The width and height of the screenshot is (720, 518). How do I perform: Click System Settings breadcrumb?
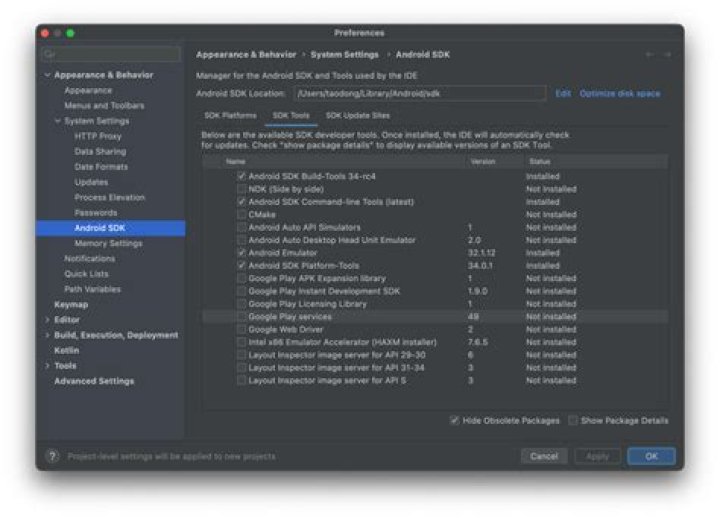[x=345, y=55]
